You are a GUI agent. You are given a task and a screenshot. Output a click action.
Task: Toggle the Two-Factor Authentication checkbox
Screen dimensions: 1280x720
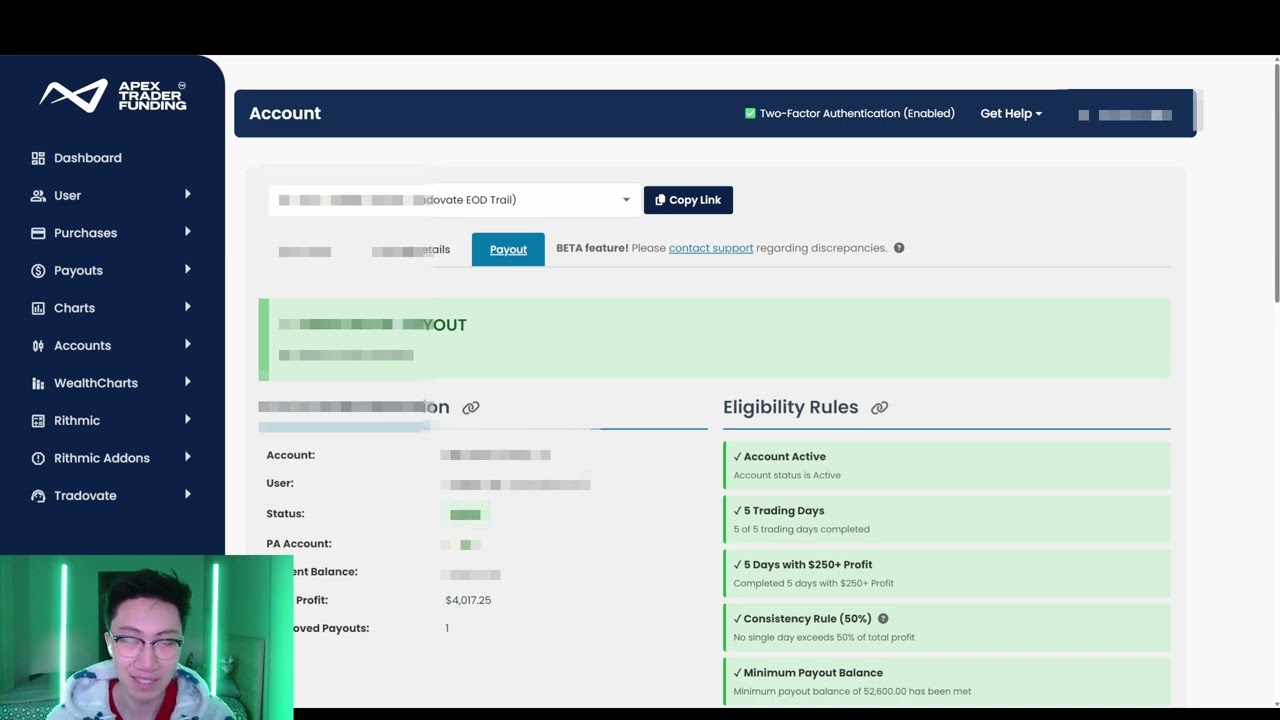click(750, 113)
